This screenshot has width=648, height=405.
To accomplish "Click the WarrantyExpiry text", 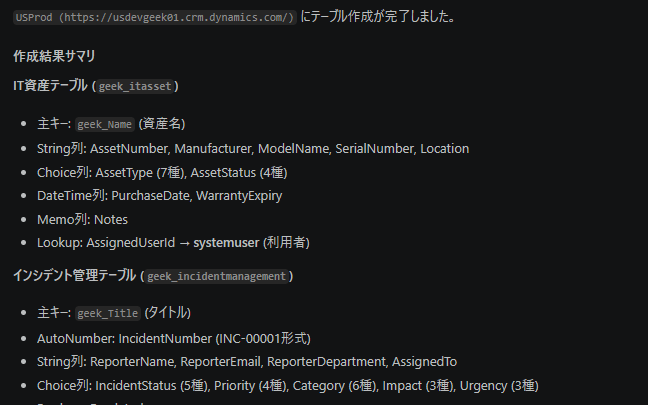I will coord(238,195).
